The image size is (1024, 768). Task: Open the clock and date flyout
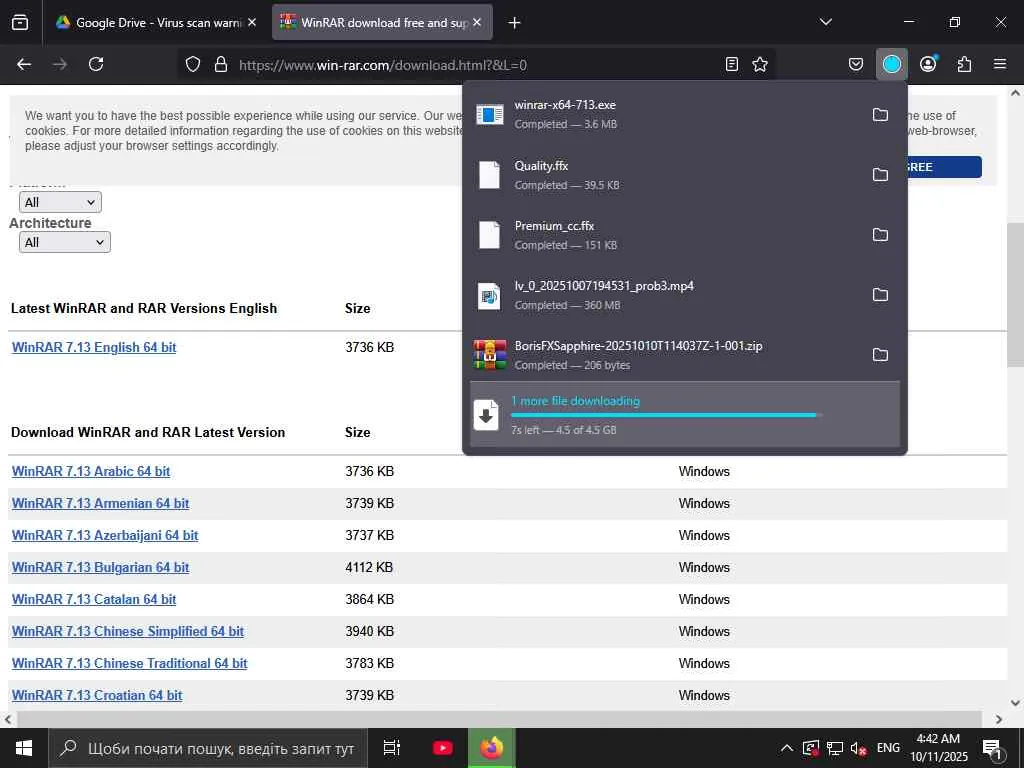pyautogui.click(x=938, y=748)
